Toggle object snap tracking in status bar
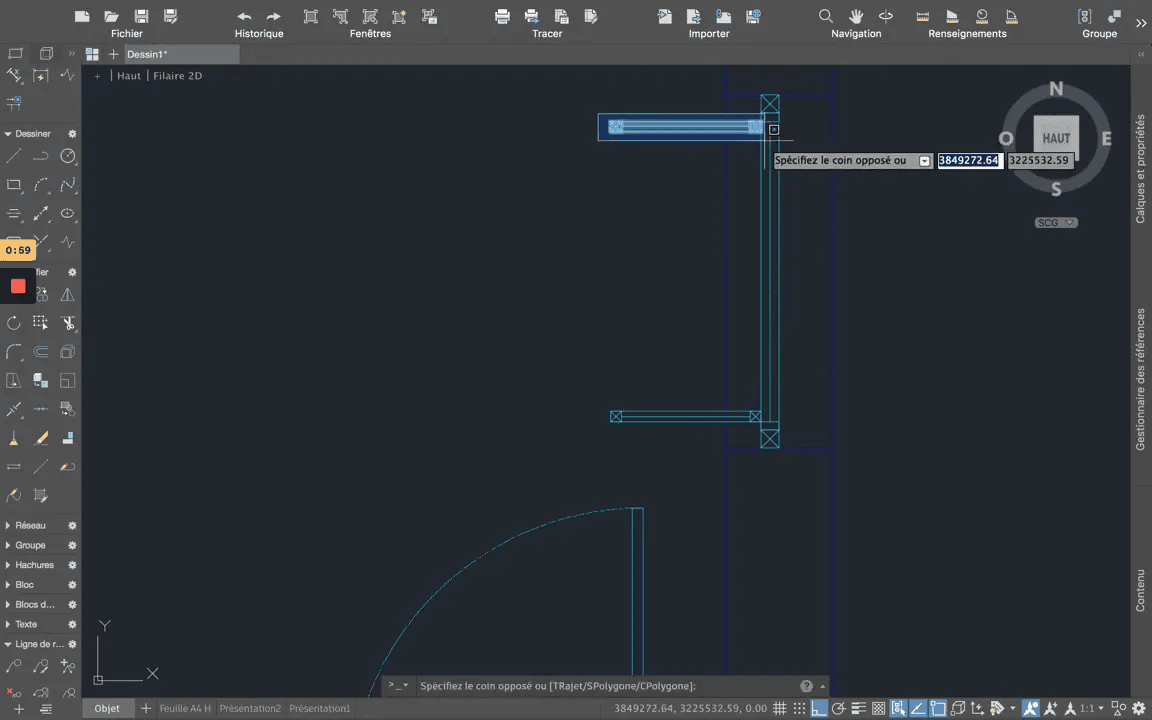1152x720 pixels. [918, 708]
